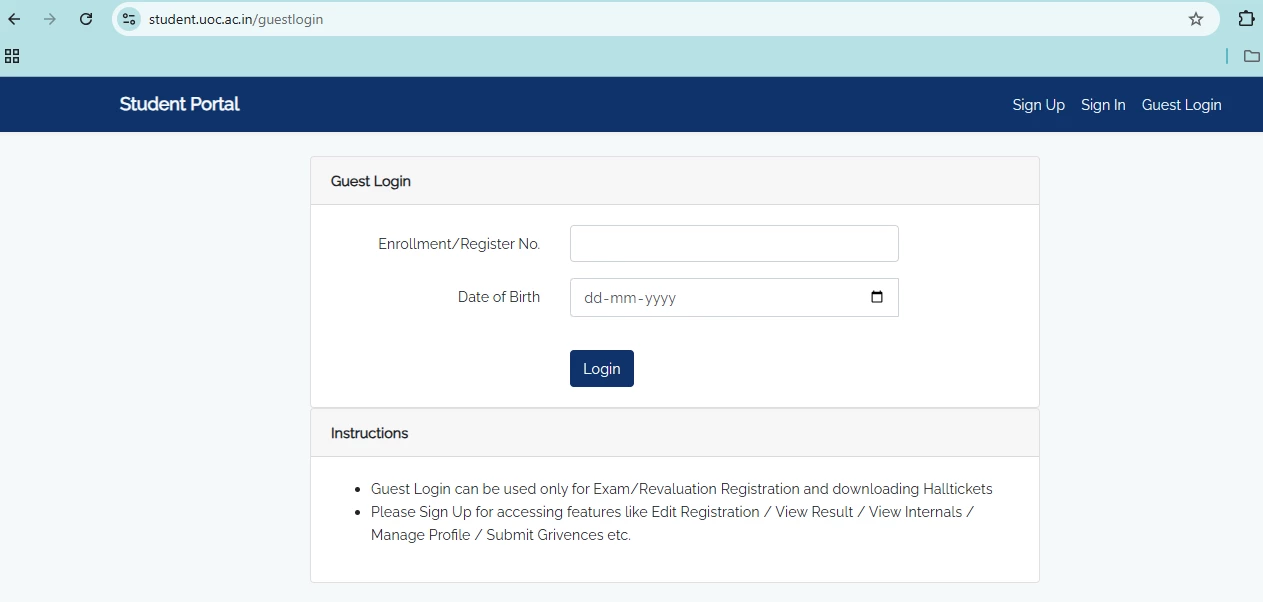View site information icon in address bar

tap(129, 19)
